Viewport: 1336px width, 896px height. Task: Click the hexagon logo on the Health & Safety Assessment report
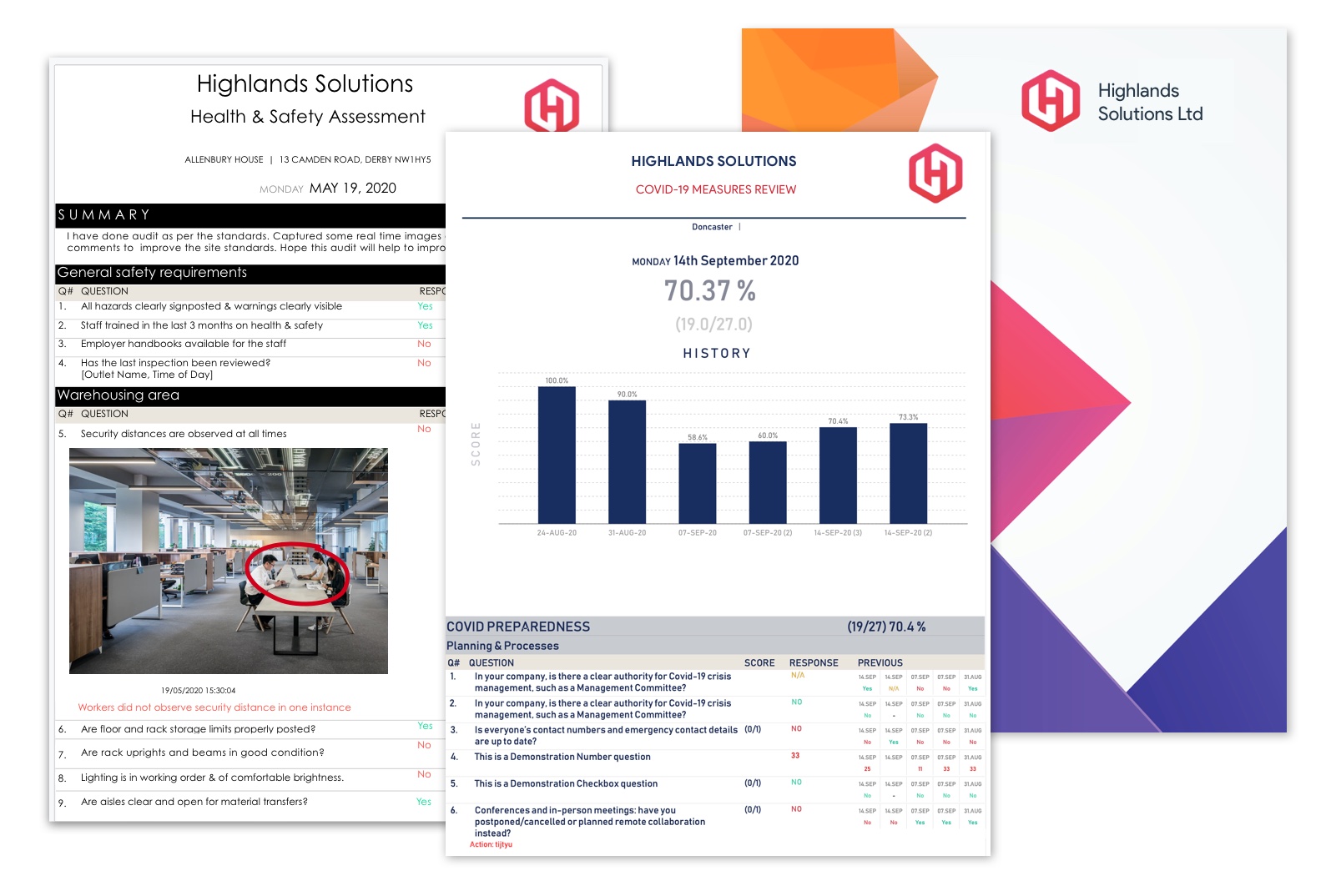552,105
